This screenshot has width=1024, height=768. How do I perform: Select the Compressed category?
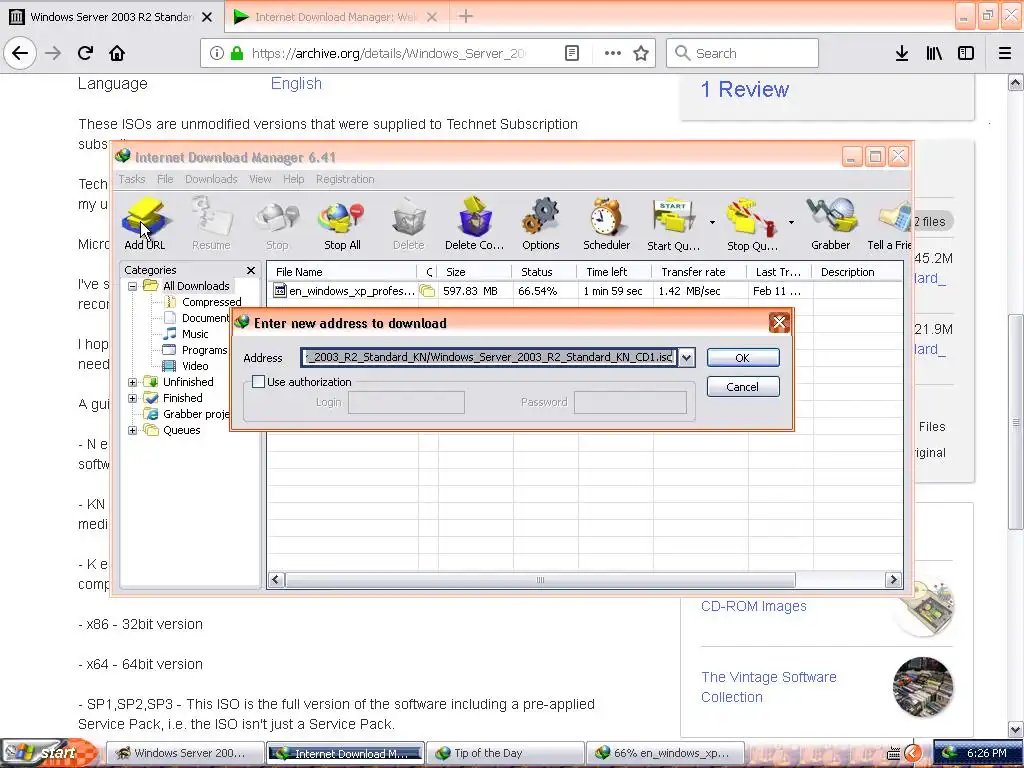coord(212,302)
